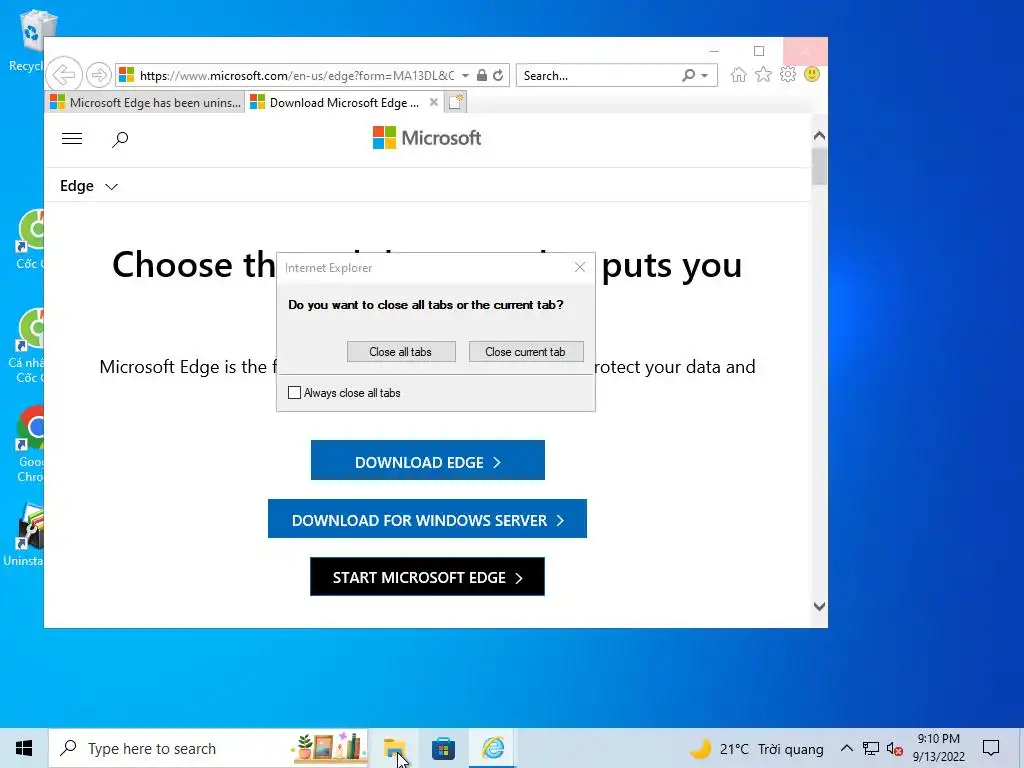Click DOWNLOAD FOR WINDOWS SERVER button
Viewport: 1024px width, 768px height.
(x=427, y=519)
